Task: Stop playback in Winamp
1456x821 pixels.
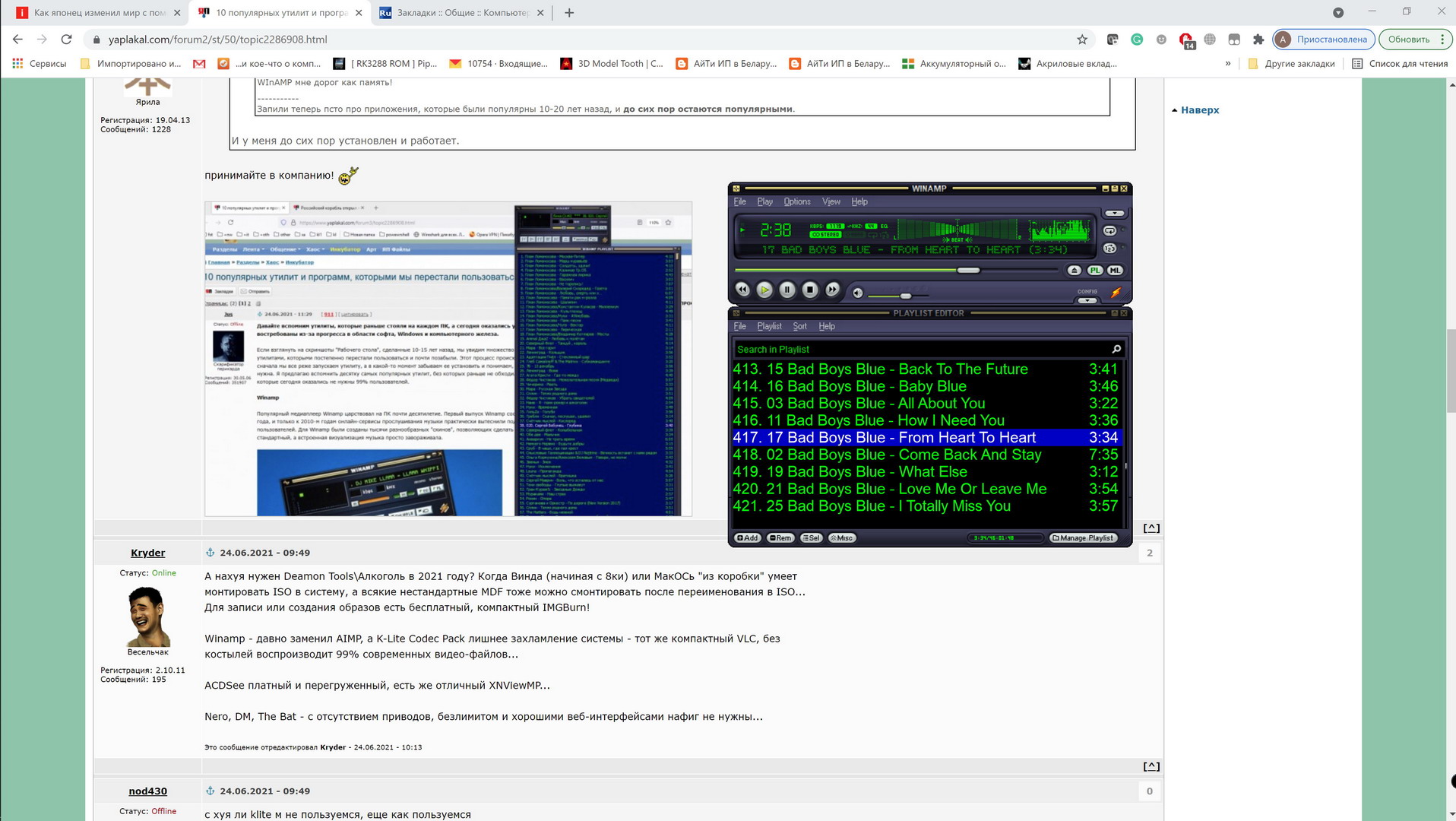Action: (810, 290)
